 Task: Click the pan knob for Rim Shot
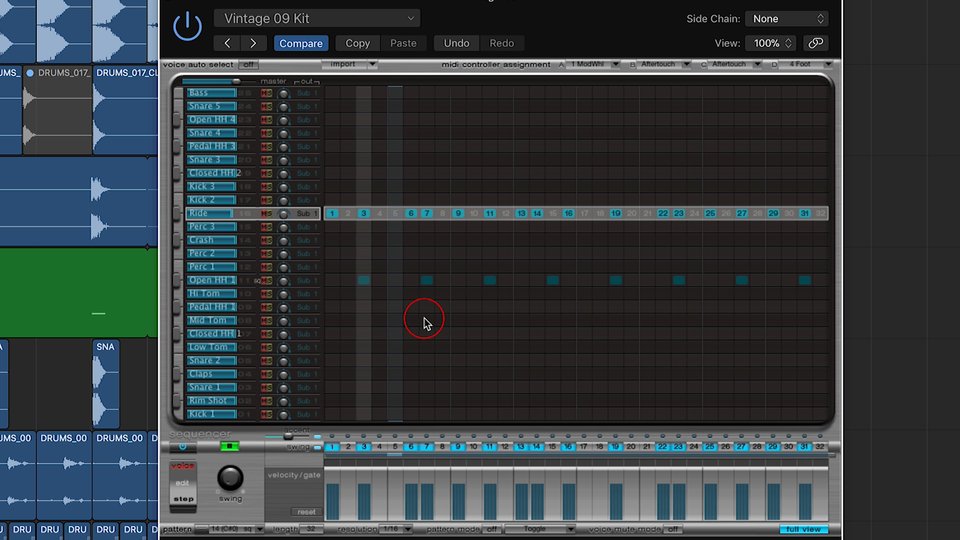283,401
